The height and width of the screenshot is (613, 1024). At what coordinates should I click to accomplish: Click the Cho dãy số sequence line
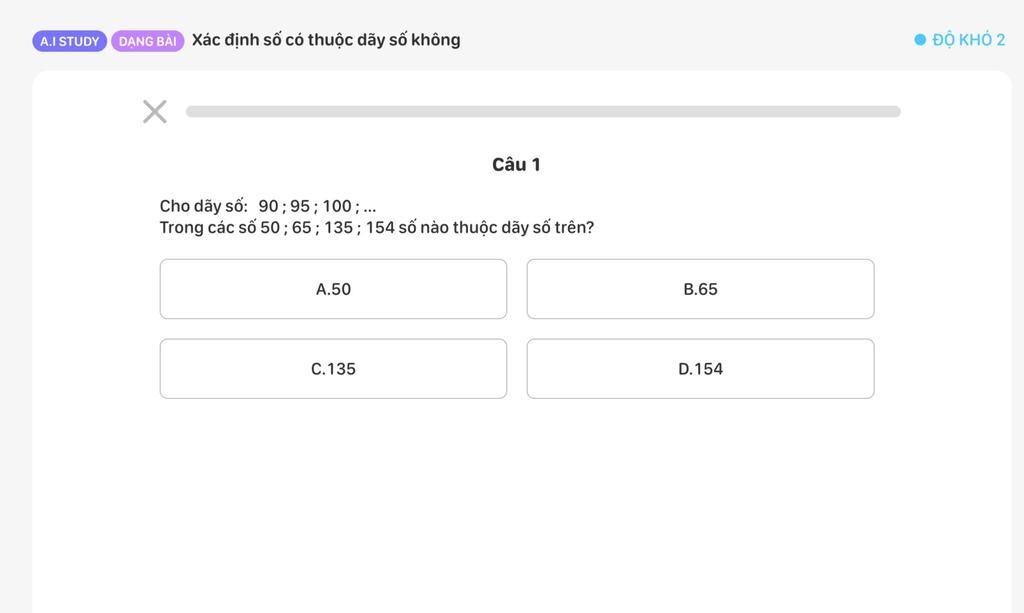(268, 206)
